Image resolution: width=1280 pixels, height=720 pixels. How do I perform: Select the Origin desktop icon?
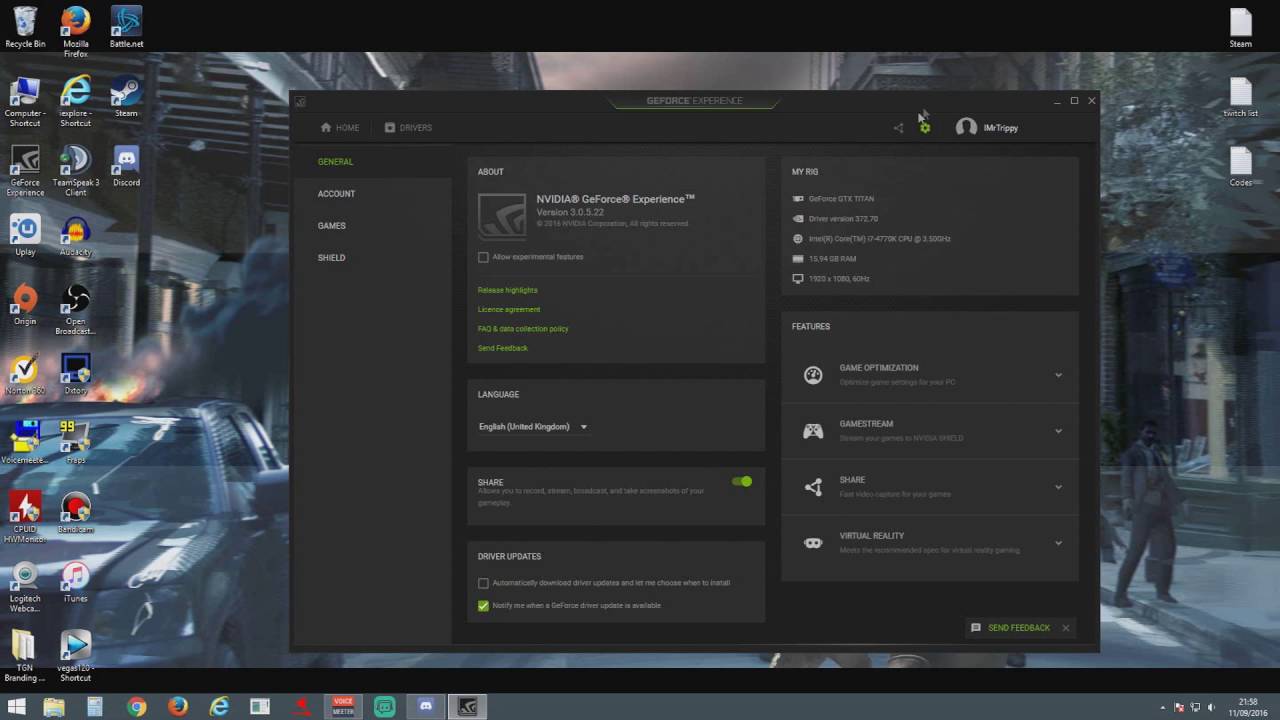25,304
